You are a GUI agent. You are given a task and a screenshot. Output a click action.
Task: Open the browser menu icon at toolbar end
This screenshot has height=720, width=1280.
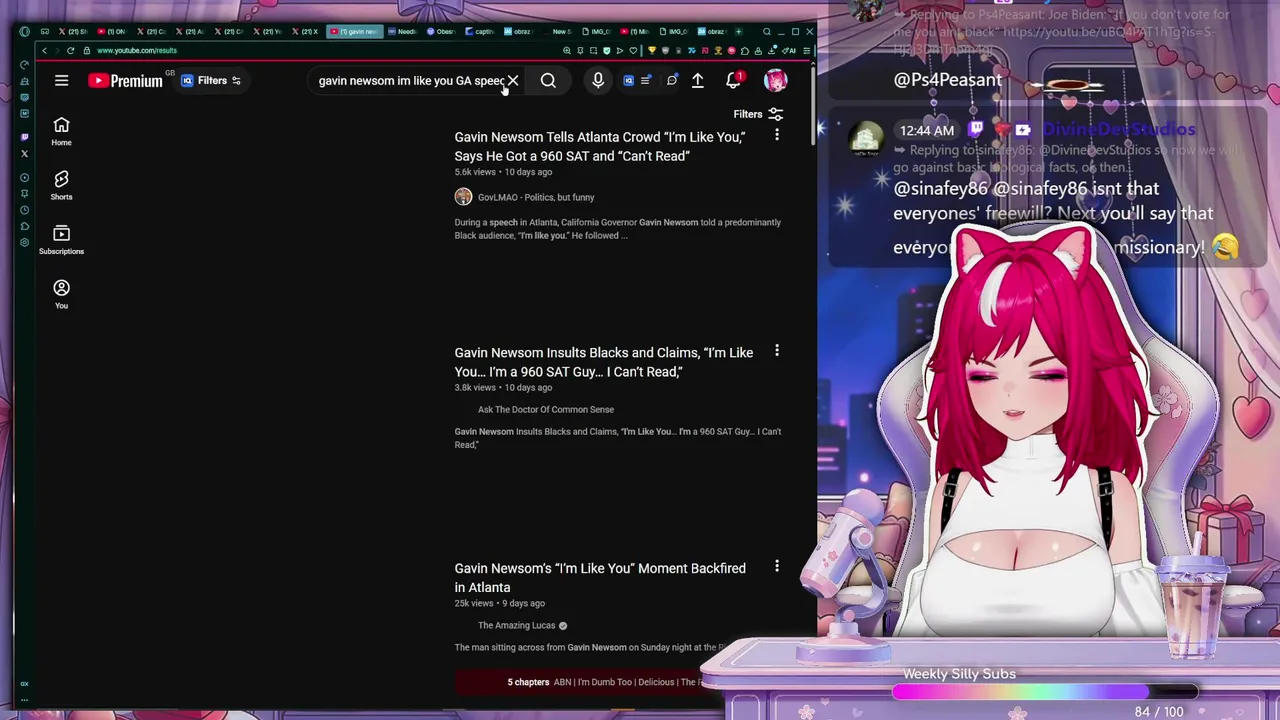(x=807, y=51)
